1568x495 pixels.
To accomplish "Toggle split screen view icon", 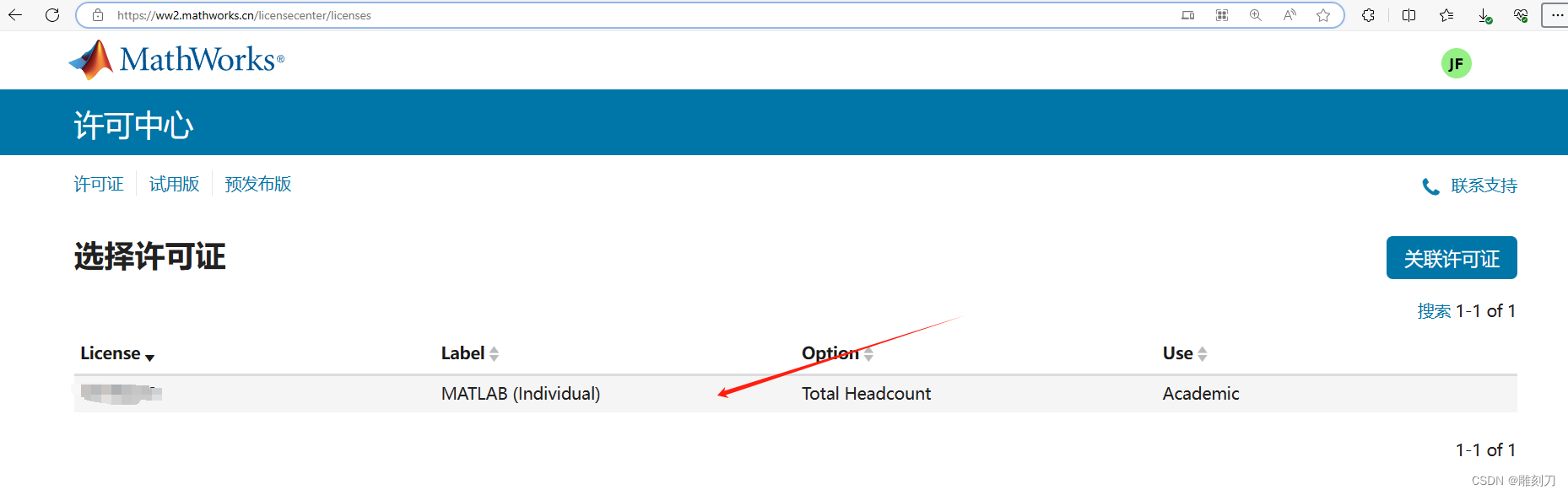I will pyautogui.click(x=1409, y=15).
